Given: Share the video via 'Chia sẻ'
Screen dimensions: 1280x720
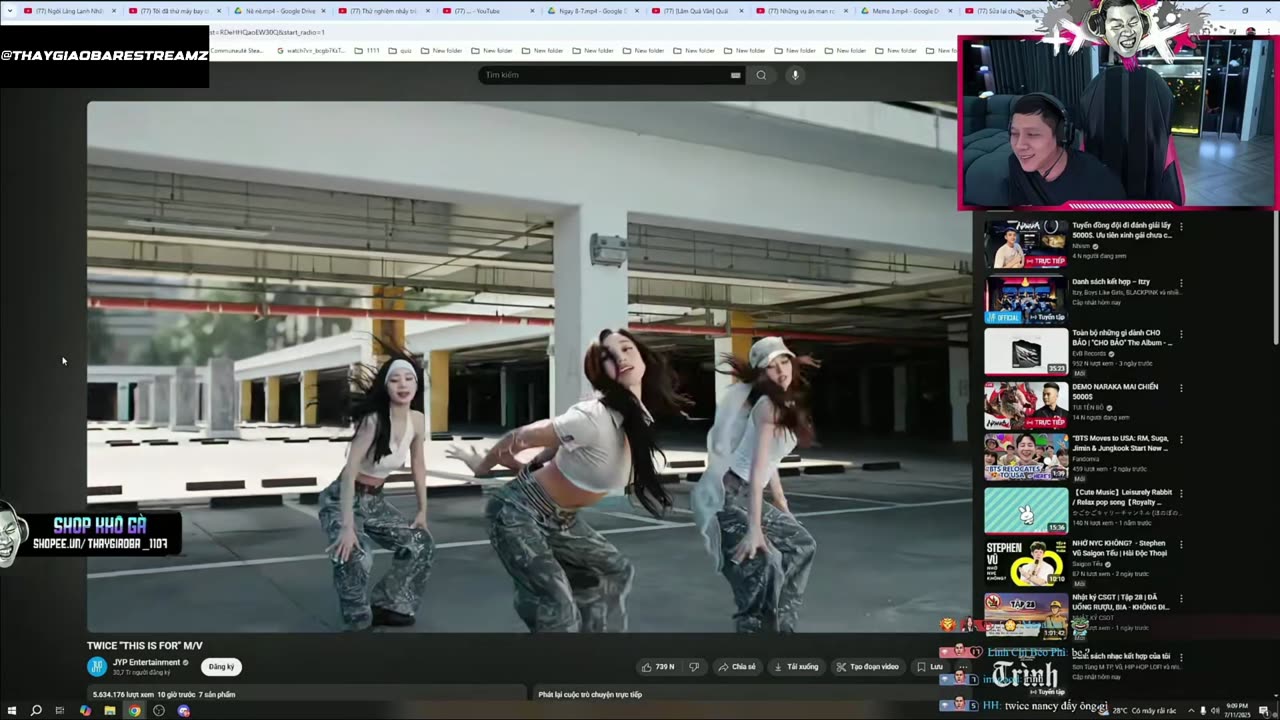Looking at the screenshot, I should [x=737, y=667].
